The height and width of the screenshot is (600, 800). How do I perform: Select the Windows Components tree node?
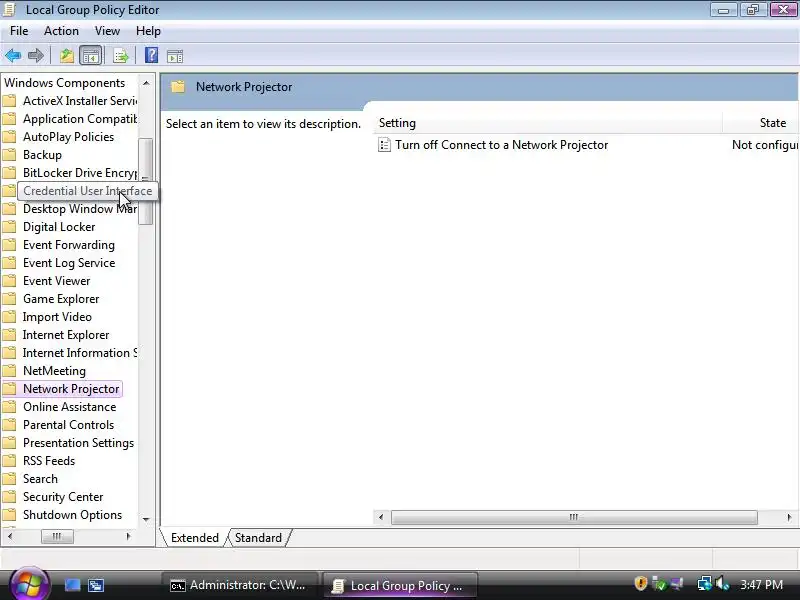(64, 83)
